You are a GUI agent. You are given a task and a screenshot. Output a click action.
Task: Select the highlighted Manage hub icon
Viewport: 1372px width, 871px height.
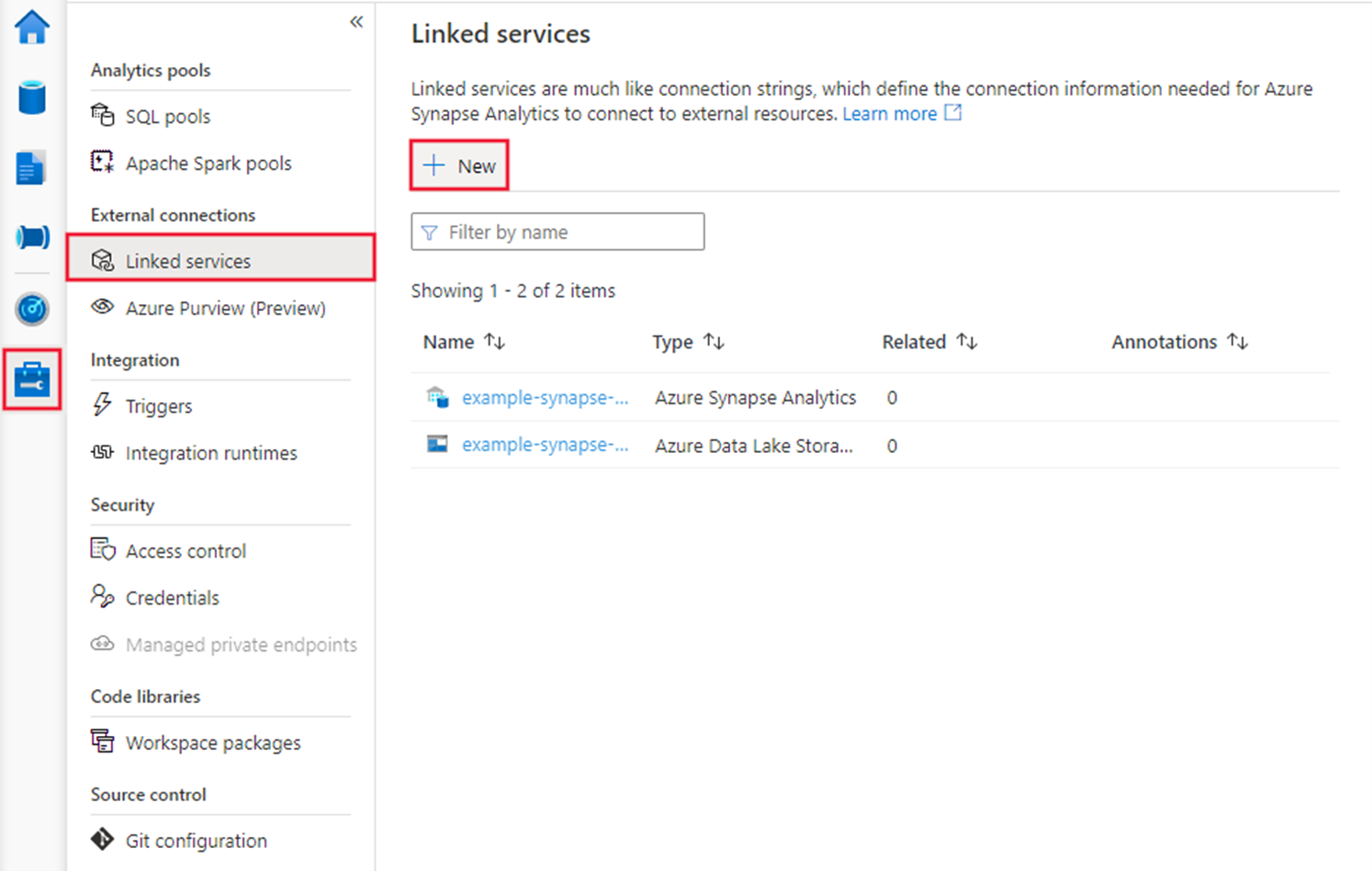[31, 379]
